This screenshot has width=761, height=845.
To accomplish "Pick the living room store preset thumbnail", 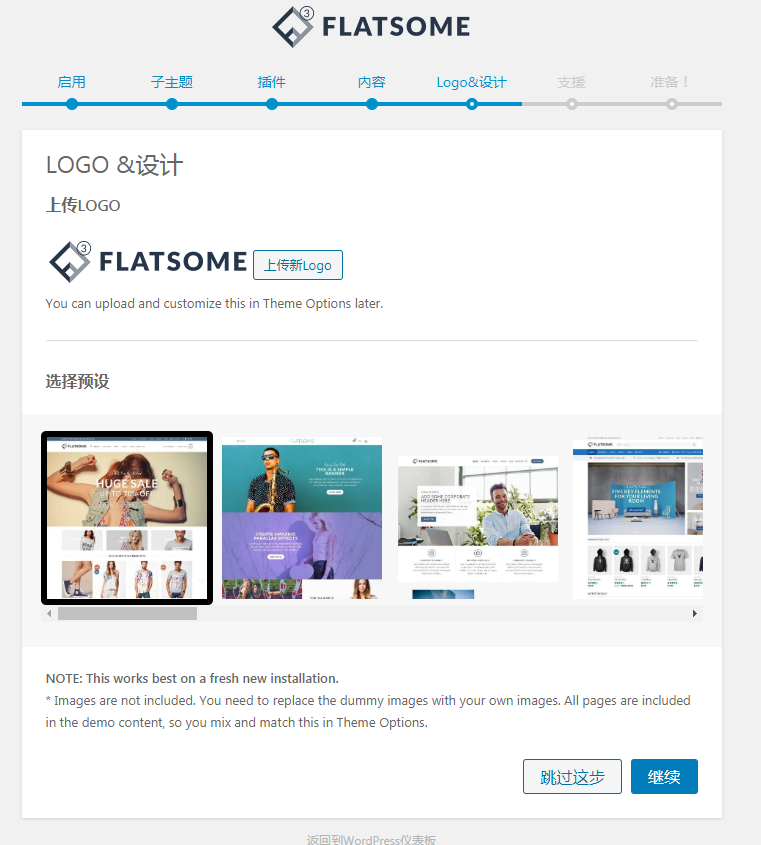I will click(x=638, y=518).
